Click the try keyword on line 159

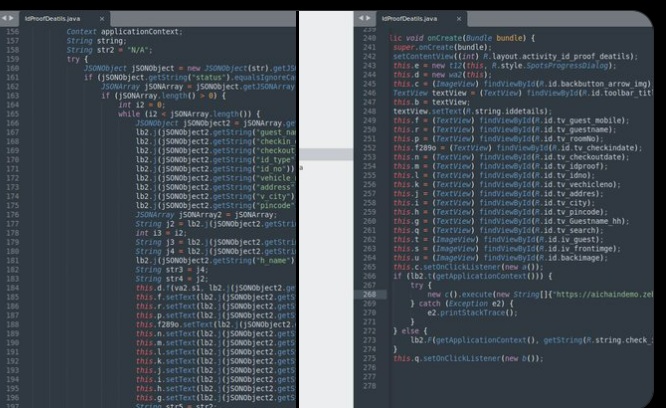(70, 58)
